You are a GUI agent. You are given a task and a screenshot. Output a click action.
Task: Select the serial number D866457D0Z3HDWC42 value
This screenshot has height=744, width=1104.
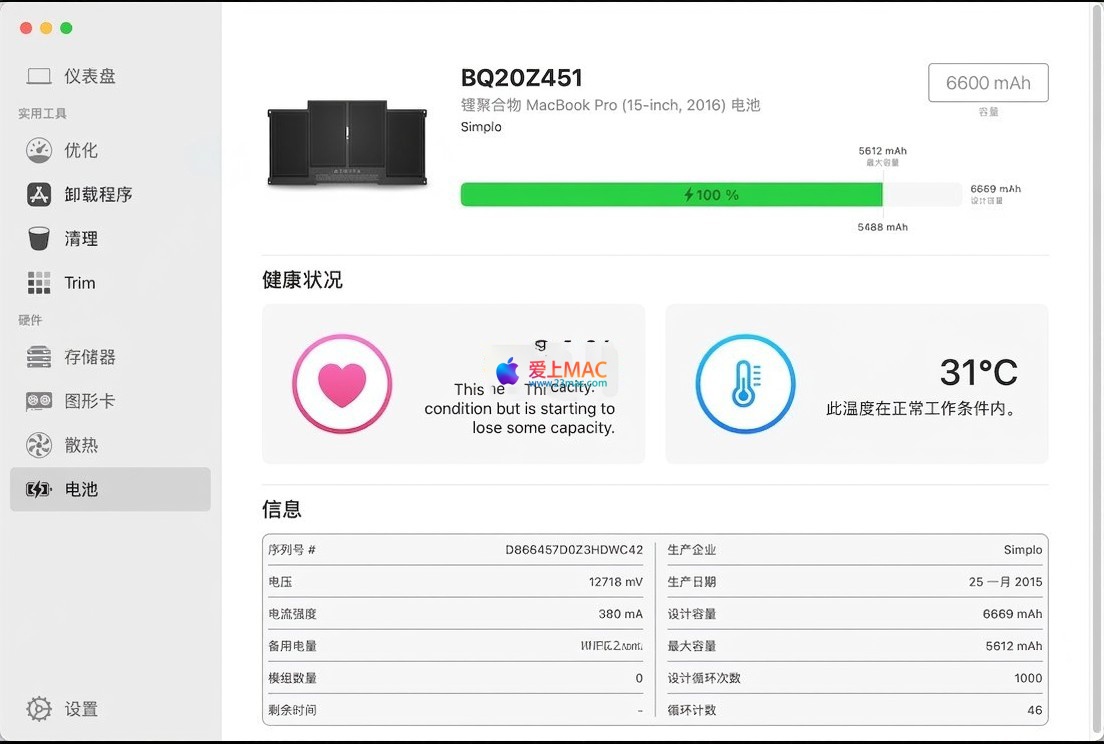tap(574, 550)
